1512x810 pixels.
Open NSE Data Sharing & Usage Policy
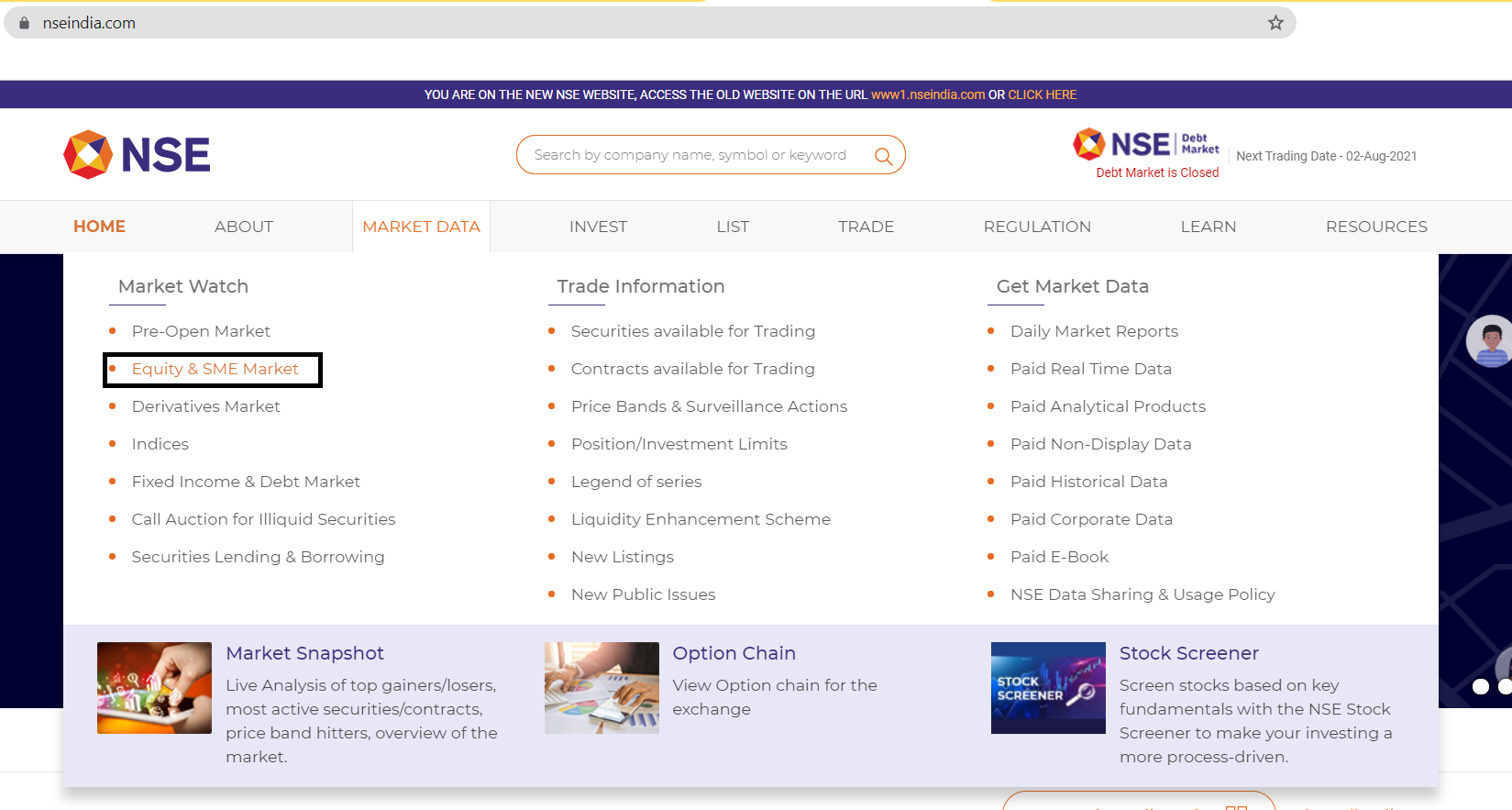(x=1142, y=594)
